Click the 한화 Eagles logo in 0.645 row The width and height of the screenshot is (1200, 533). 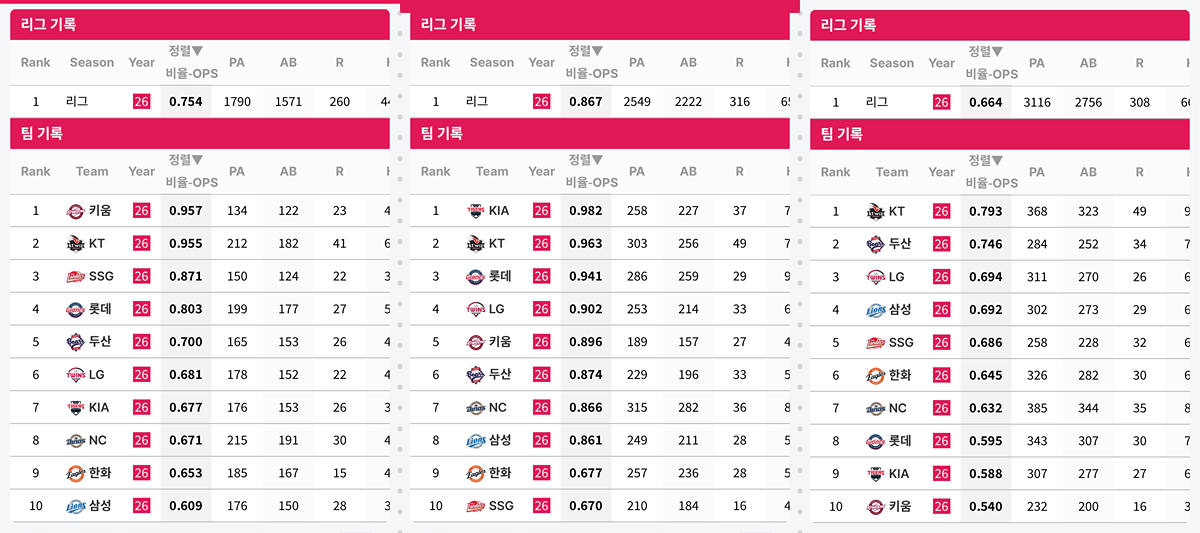coord(876,375)
